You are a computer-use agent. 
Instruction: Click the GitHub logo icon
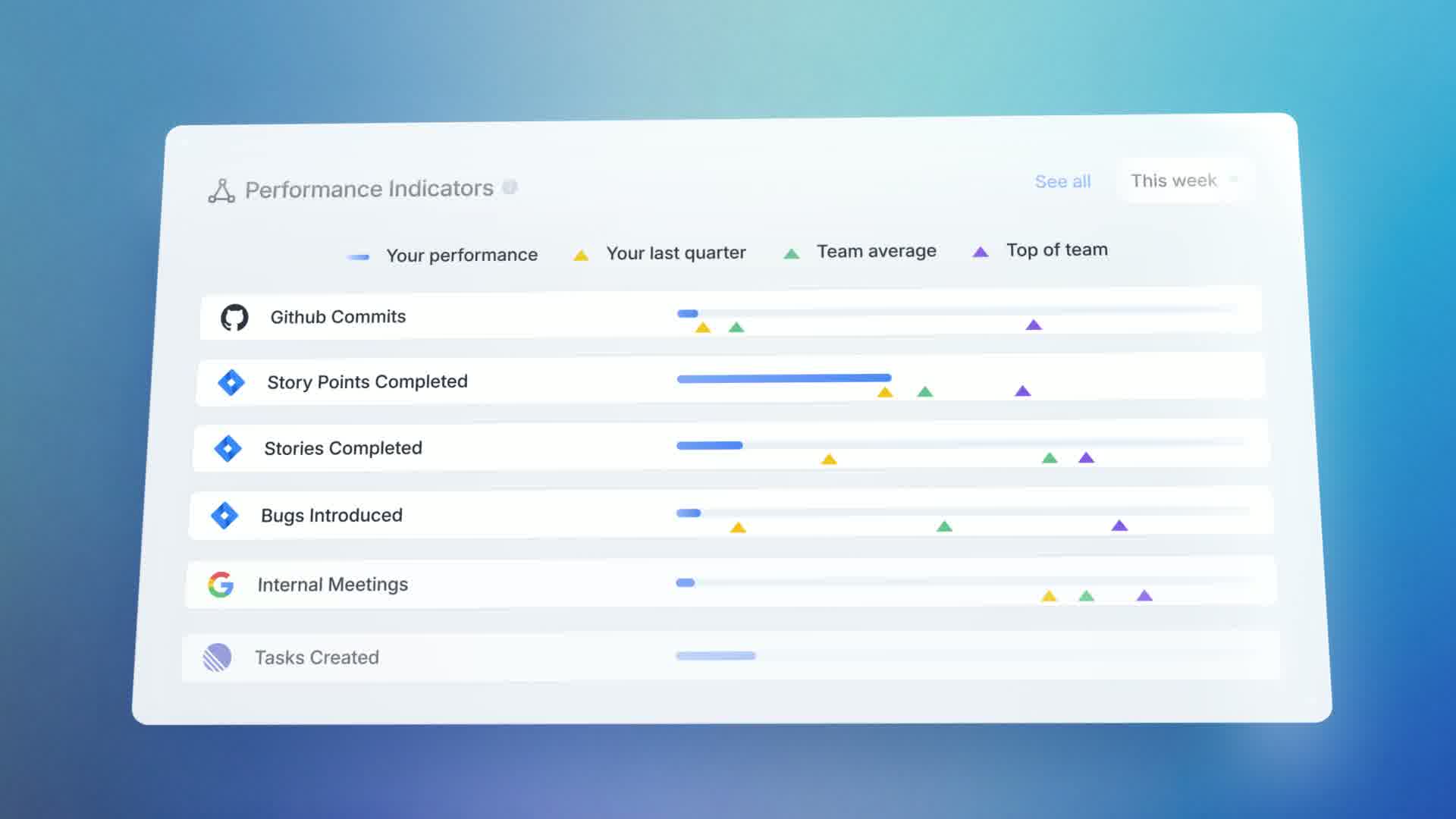[x=234, y=318]
